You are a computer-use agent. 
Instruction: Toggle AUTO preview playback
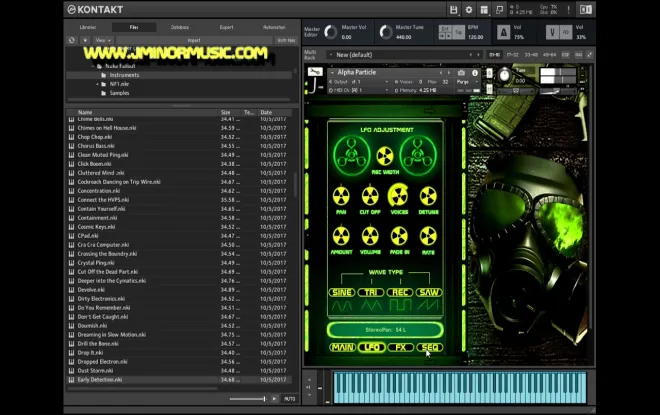click(x=290, y=399)
